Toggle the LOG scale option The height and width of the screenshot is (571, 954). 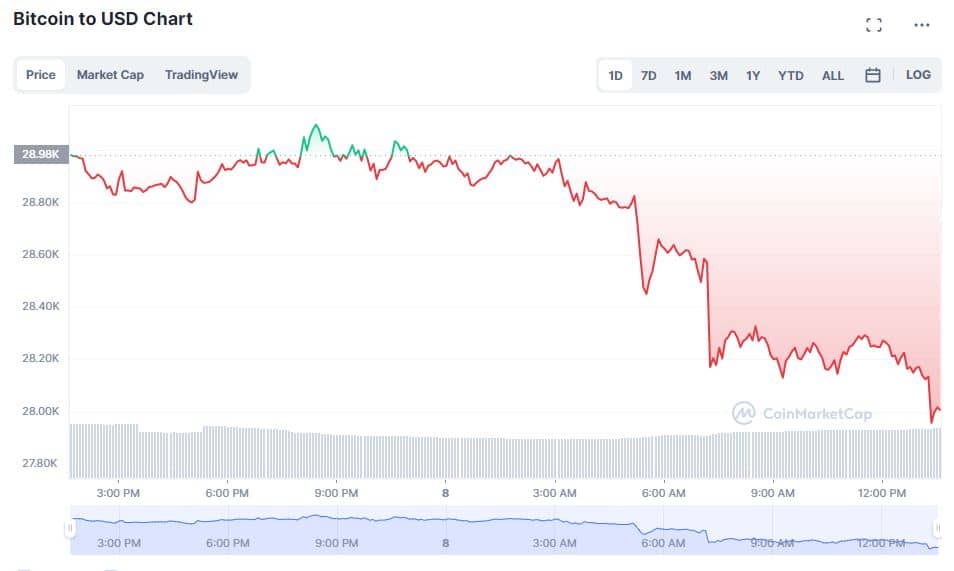point(918,75)
